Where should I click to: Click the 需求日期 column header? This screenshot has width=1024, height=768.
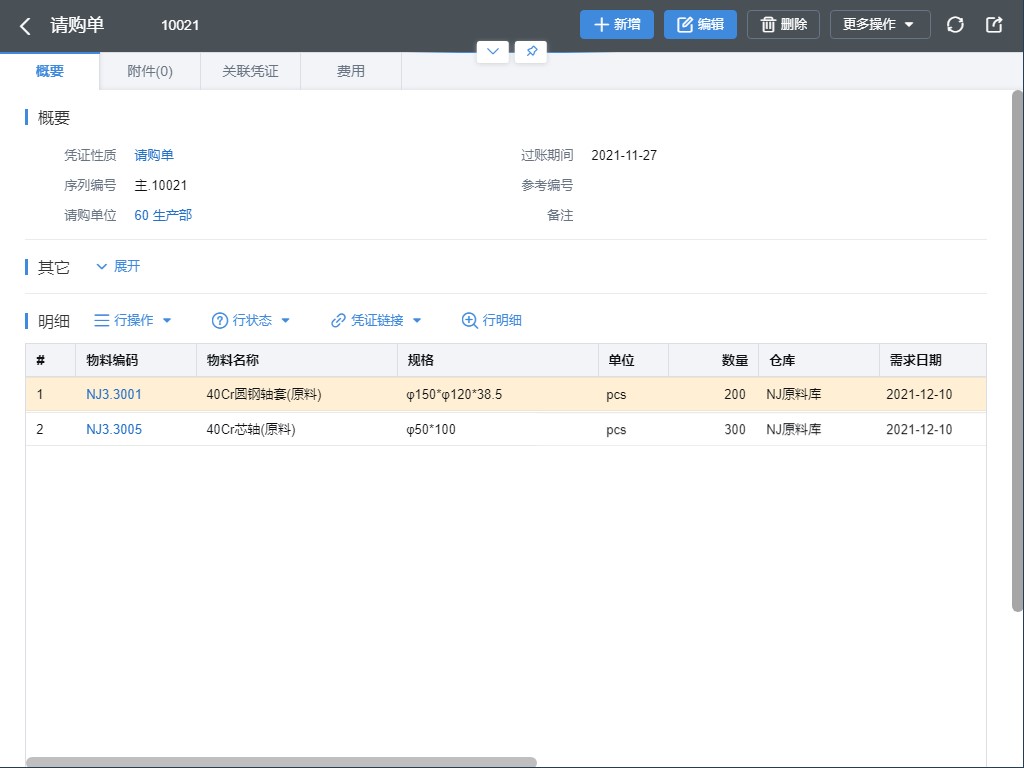pos(933,360)
